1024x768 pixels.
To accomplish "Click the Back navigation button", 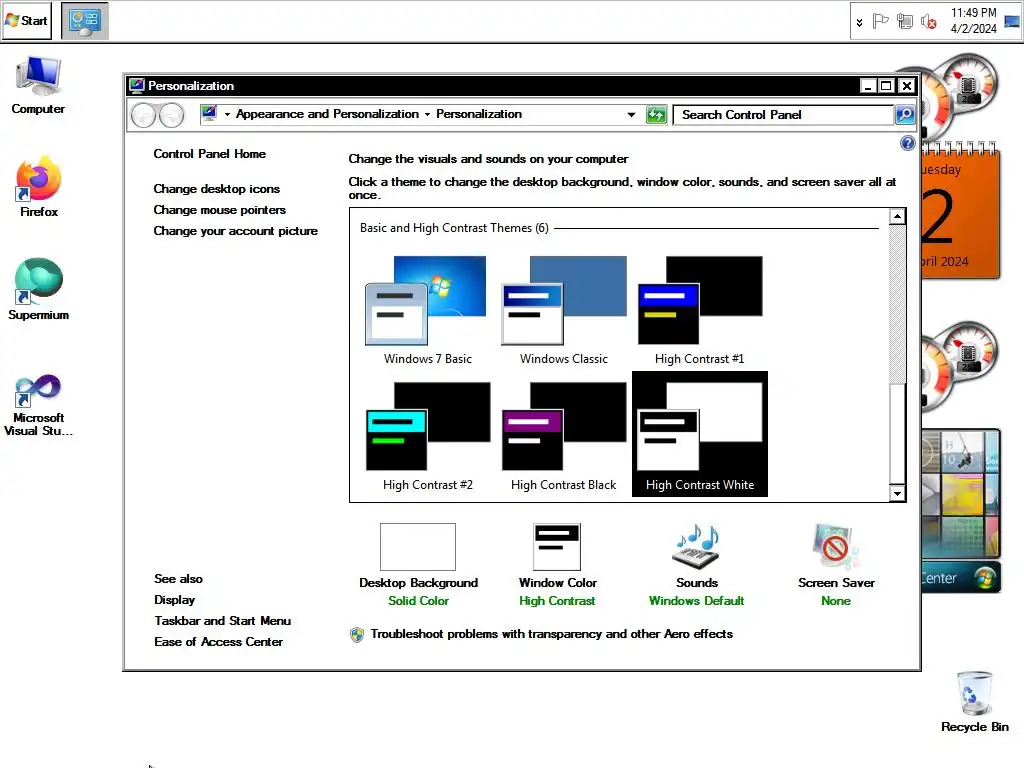I will coord(143,116).
